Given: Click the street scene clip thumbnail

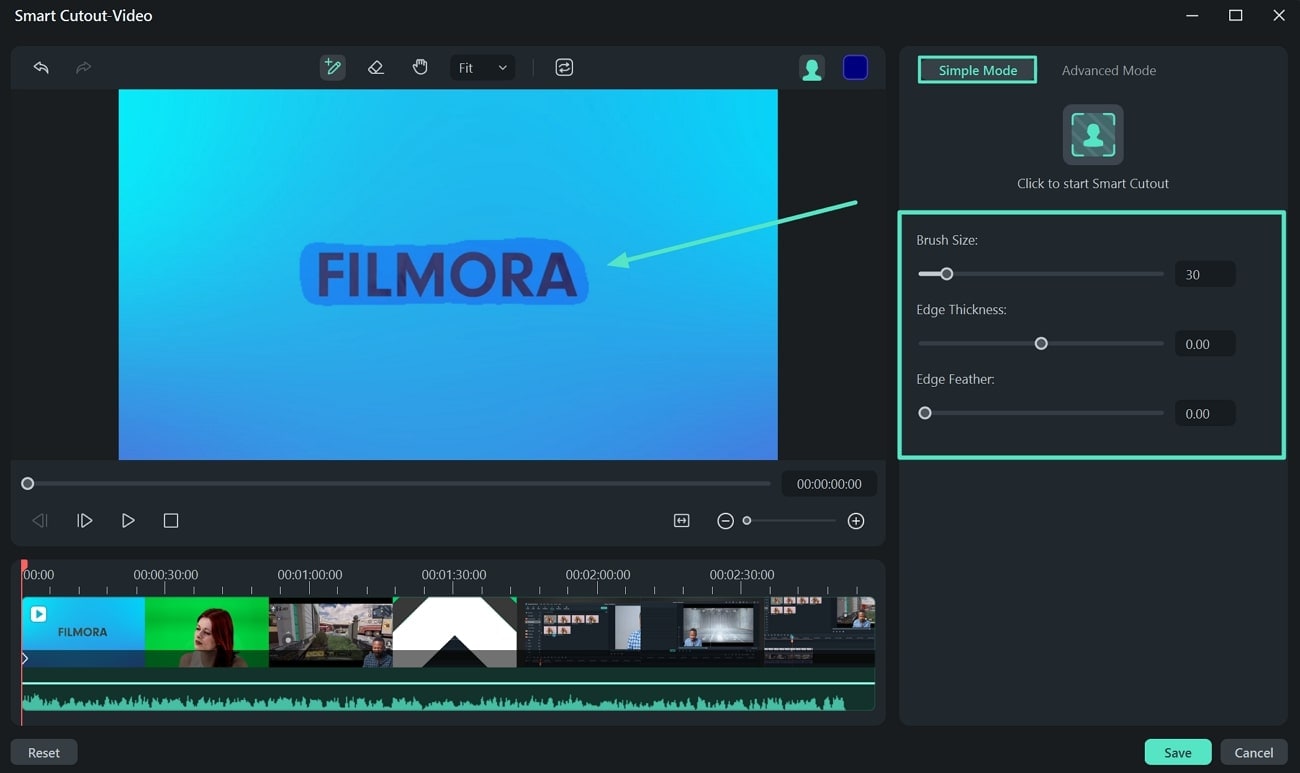Looking at the screenshot, I should pos(331,632).
